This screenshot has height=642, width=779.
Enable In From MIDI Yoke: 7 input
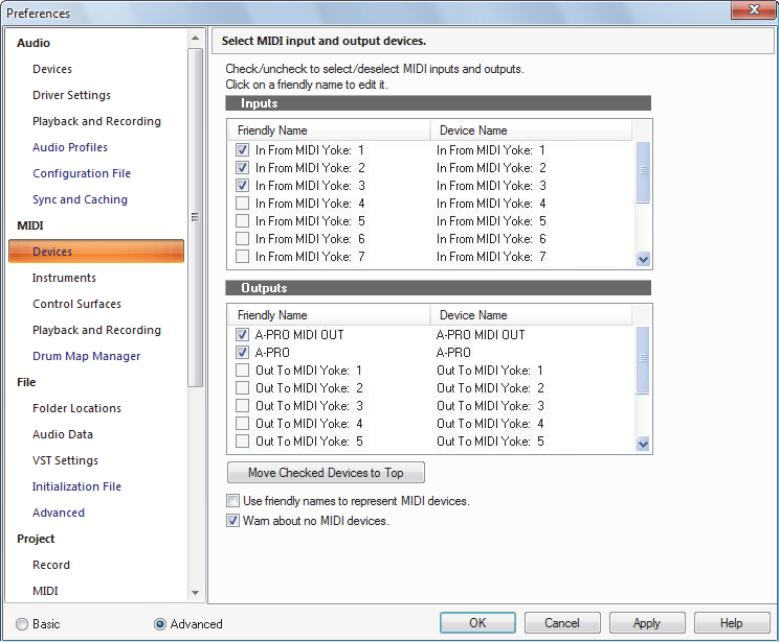[x=242, y=256]
